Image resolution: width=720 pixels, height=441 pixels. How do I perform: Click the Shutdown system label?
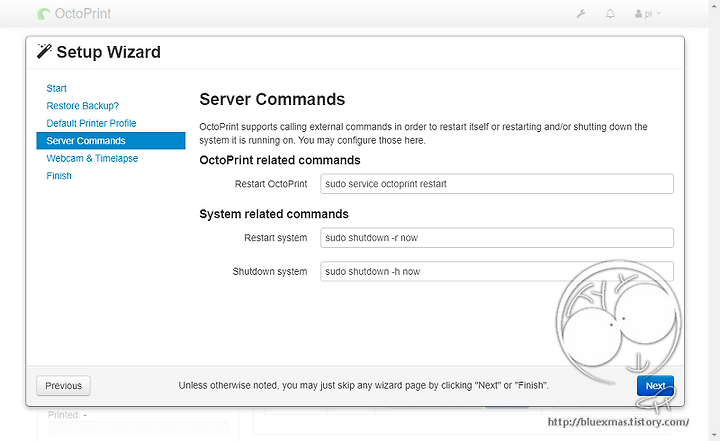(270, 271)
